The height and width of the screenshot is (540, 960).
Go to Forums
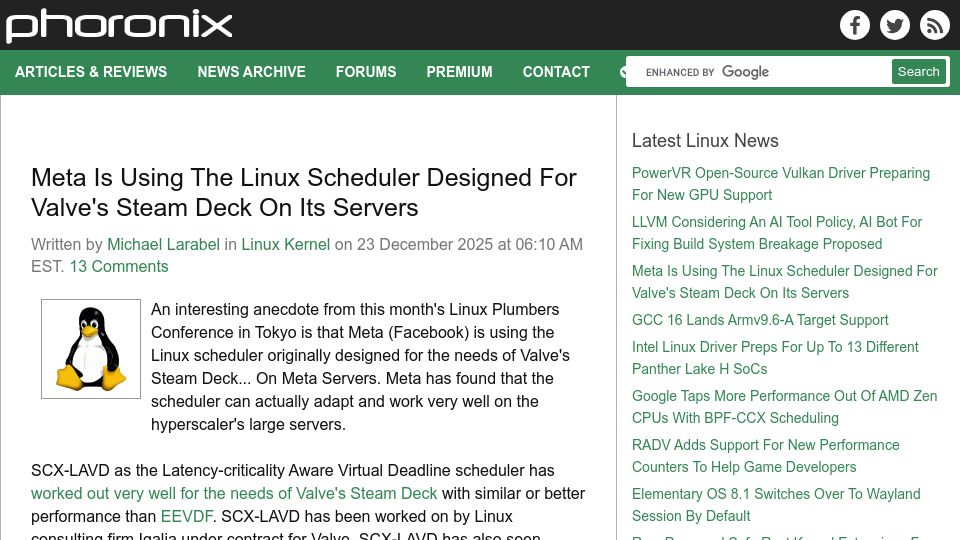[x=366, y=72]
